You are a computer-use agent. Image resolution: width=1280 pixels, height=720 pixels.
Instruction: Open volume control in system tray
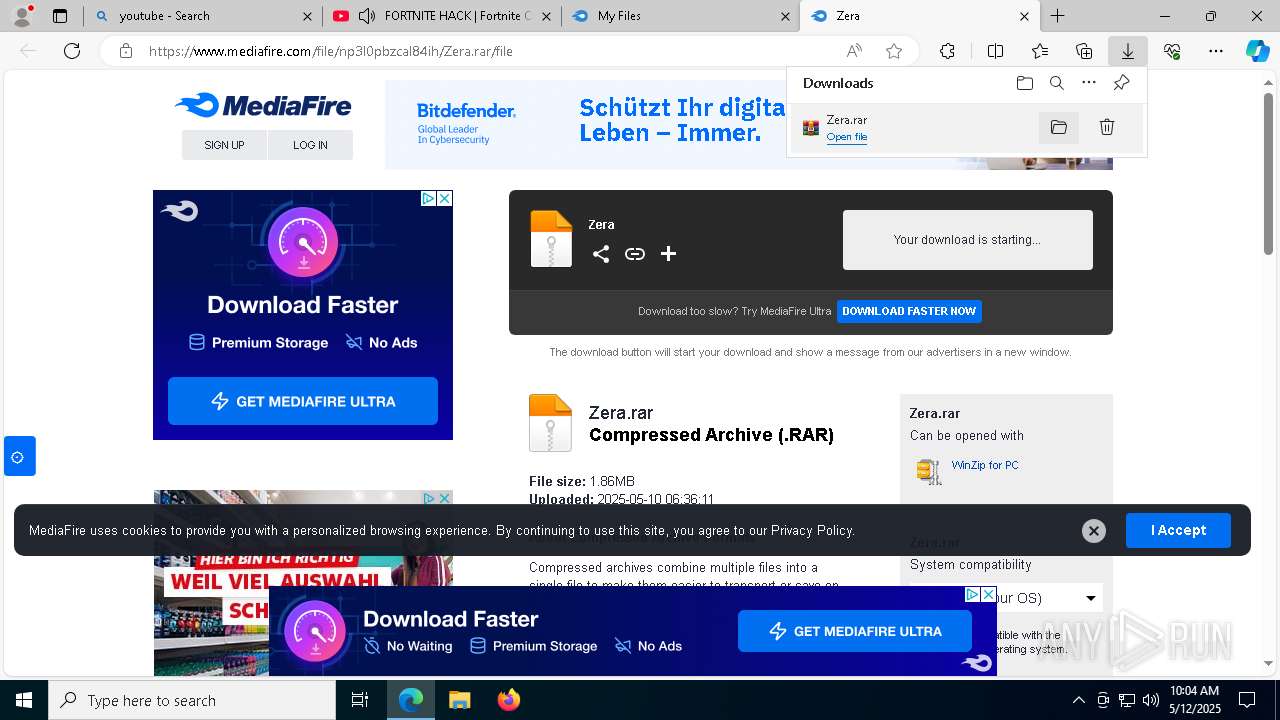click(x=1151, y=700)
